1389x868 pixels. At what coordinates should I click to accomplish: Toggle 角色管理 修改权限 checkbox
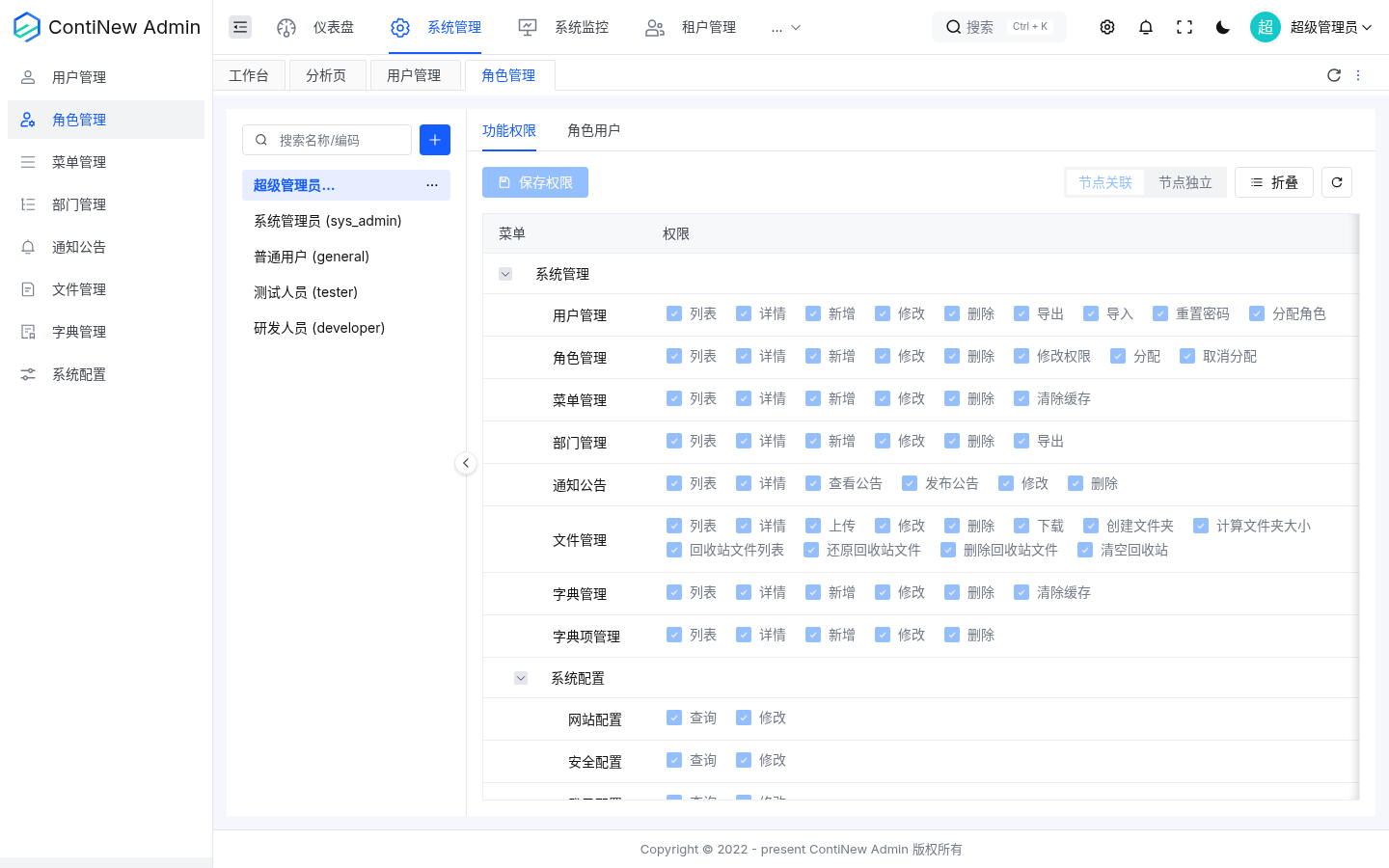(x=1021, y=356)
